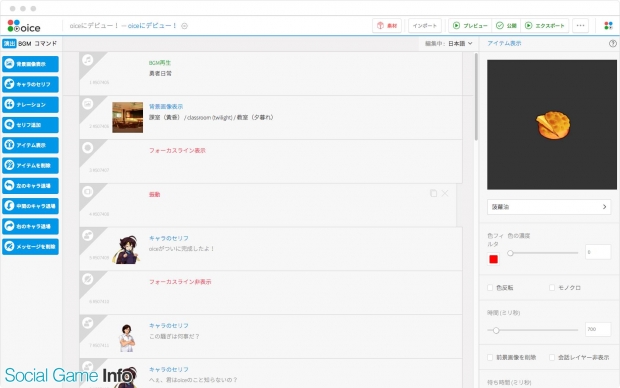
Task: Toggle the モノクロ checkbox
Action: point(552,288)
